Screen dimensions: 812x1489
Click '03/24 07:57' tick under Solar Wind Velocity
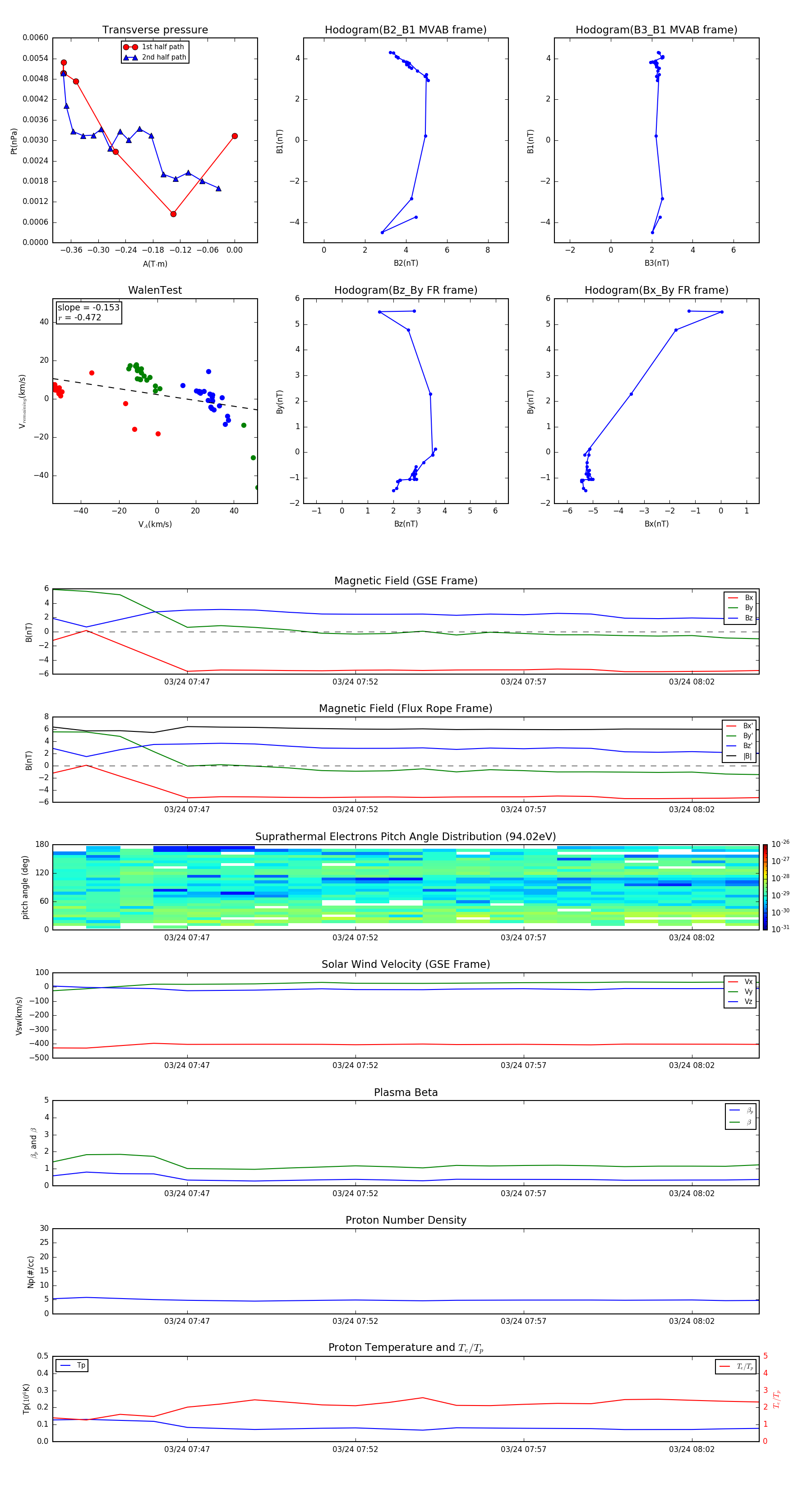(x=524, y=1065)
